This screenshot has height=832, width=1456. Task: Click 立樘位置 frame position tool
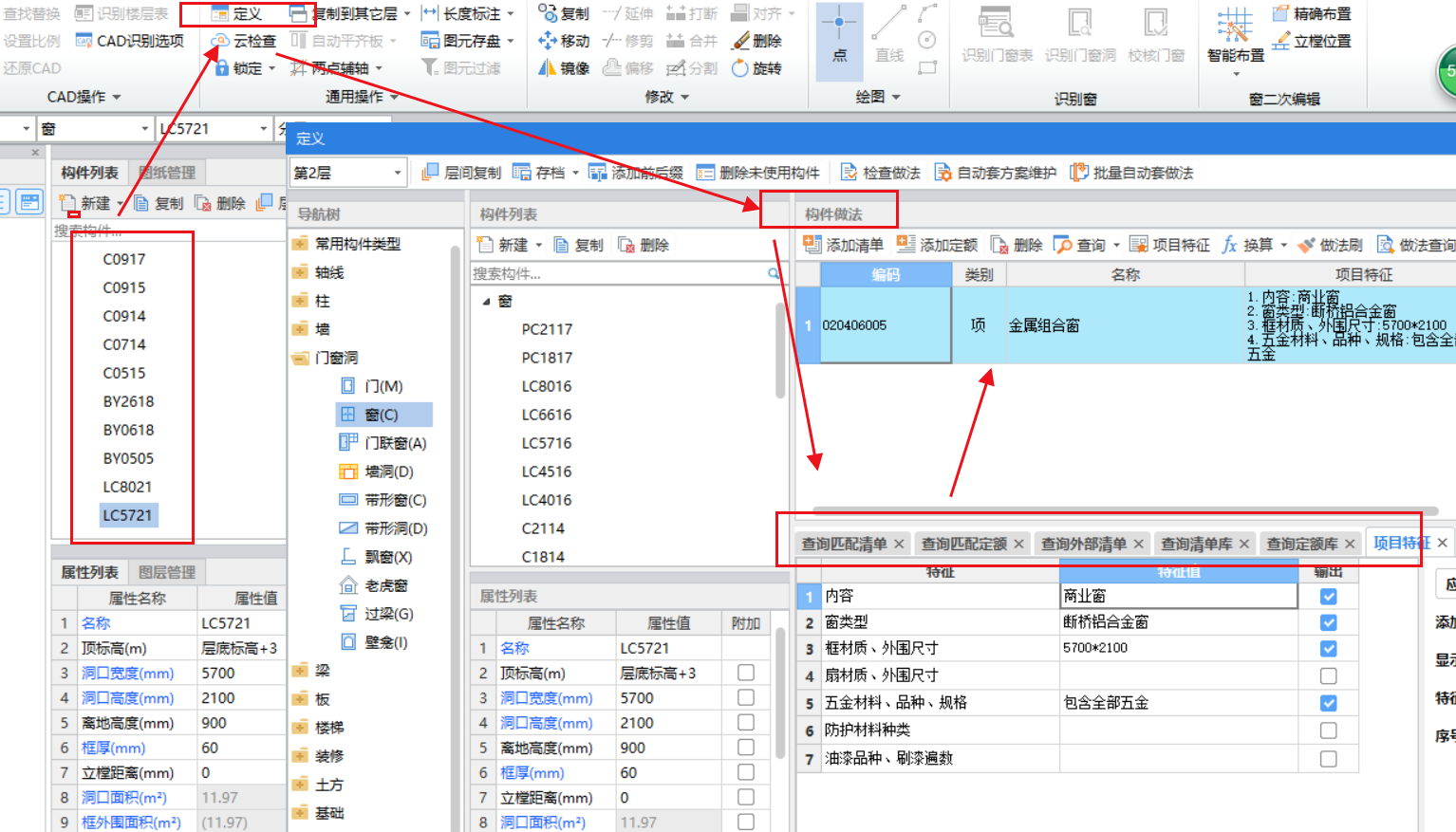tap(1311, 41)
